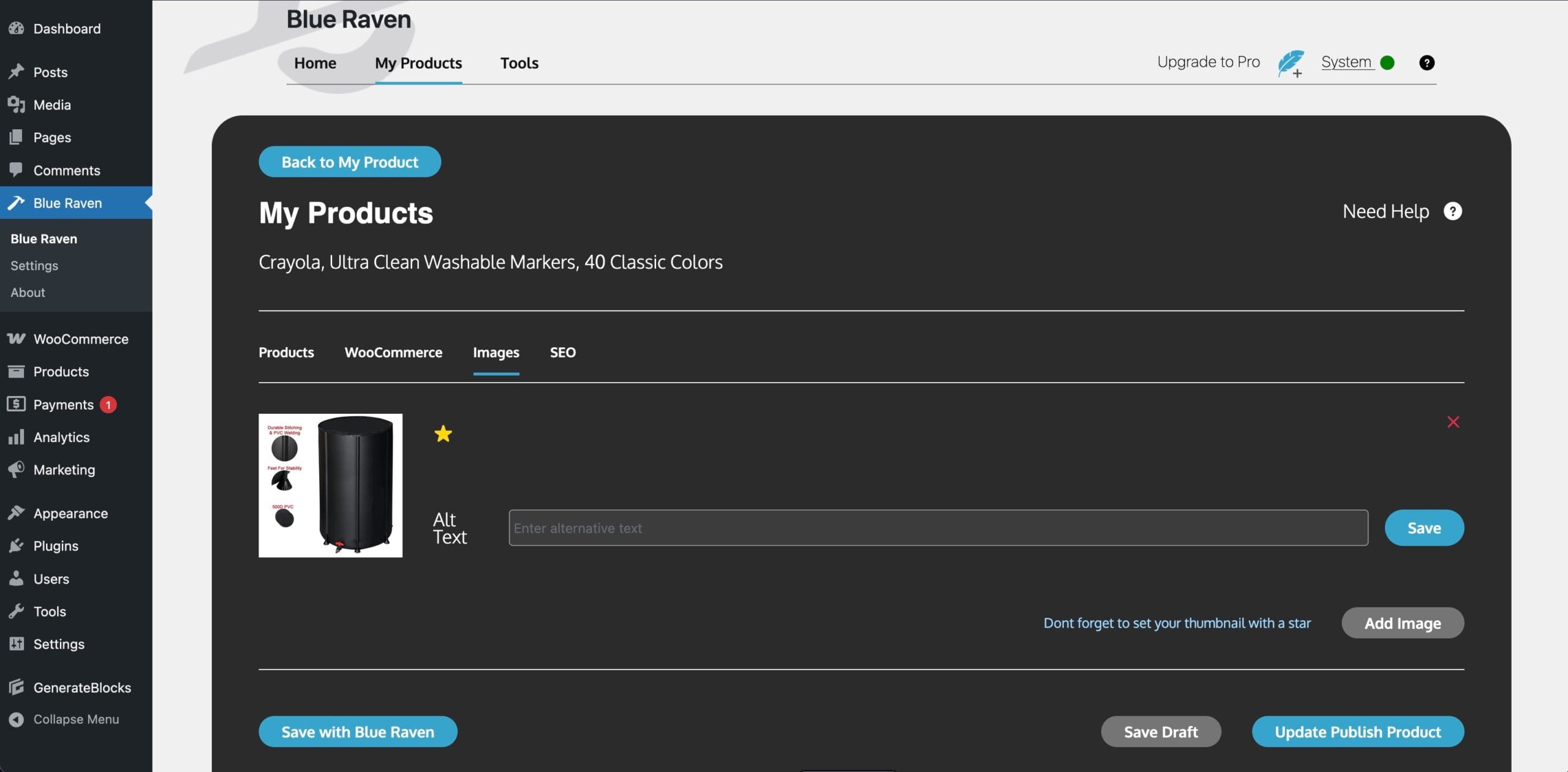The height and width of the screenshot is (772, 1568).
Task: Click the Need Help question mark icon
Action: point(1452,211)
